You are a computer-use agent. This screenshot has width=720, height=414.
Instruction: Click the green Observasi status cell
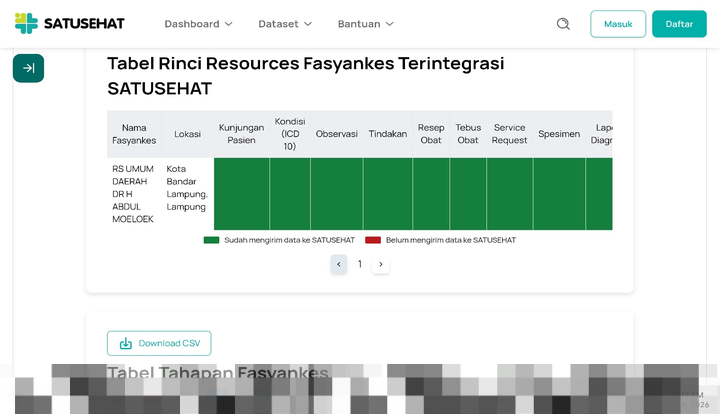336,194
